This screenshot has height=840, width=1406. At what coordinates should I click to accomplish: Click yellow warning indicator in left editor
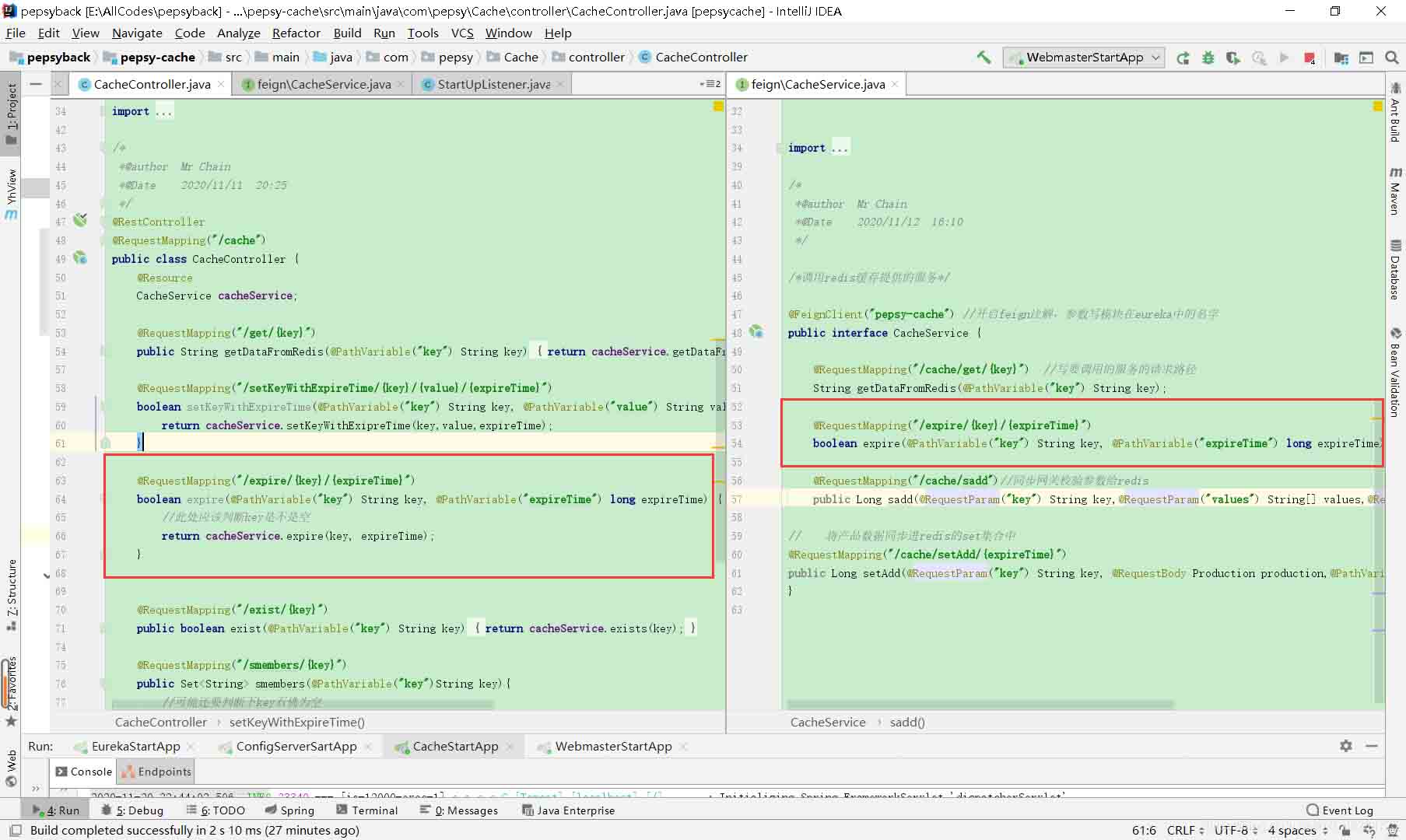[718, 107]
